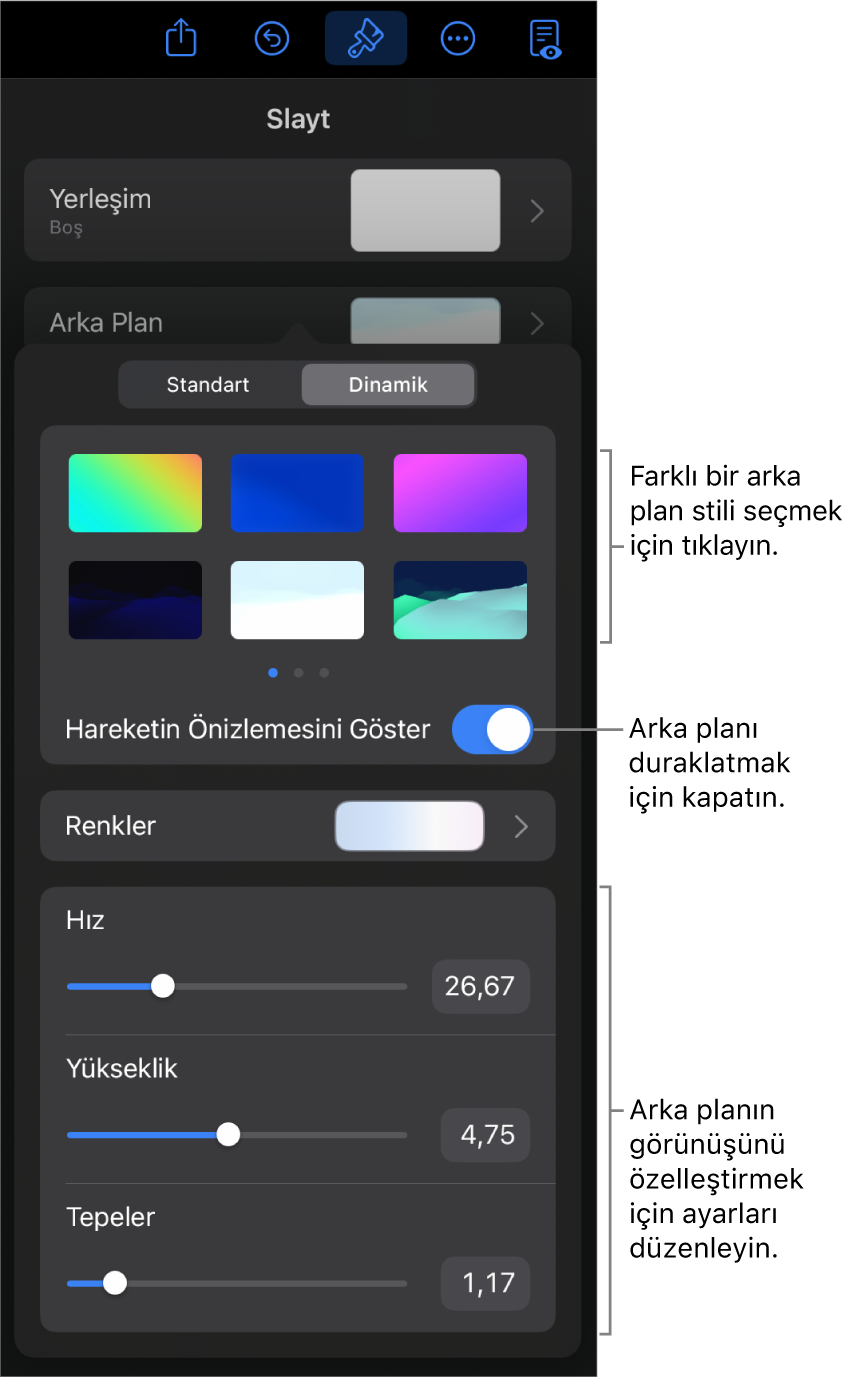Image resolution: width=857 pixels, height=1378 pixels.
Task: Expand Renkler with its chevron
Action: (x=520, y=826)
